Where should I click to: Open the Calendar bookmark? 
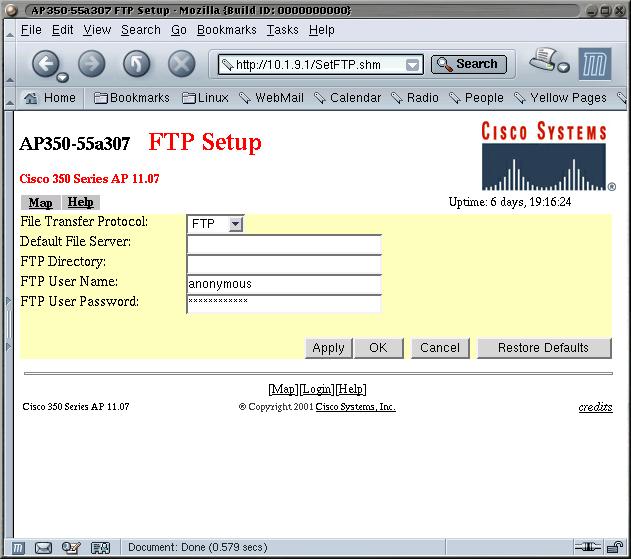(x=348, y=98)
